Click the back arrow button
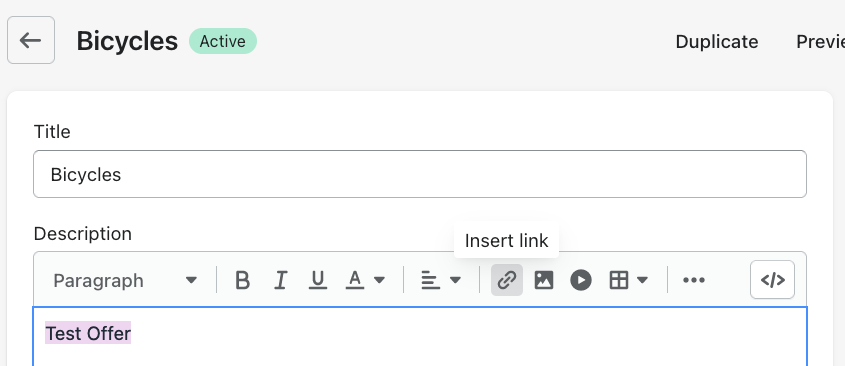845x366 pixels. click(31, 40)
